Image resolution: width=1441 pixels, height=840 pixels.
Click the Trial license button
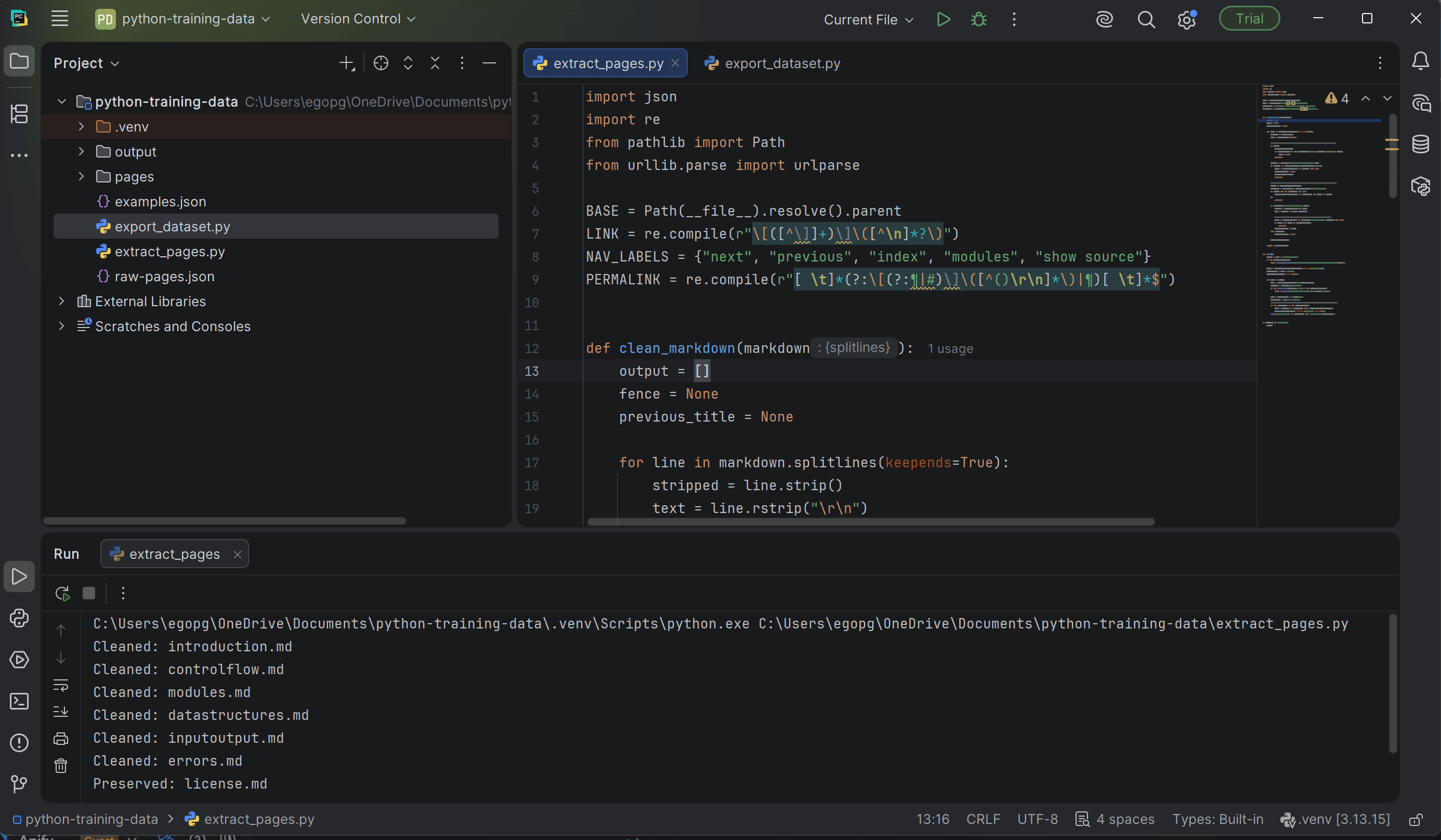[1249, 19]
